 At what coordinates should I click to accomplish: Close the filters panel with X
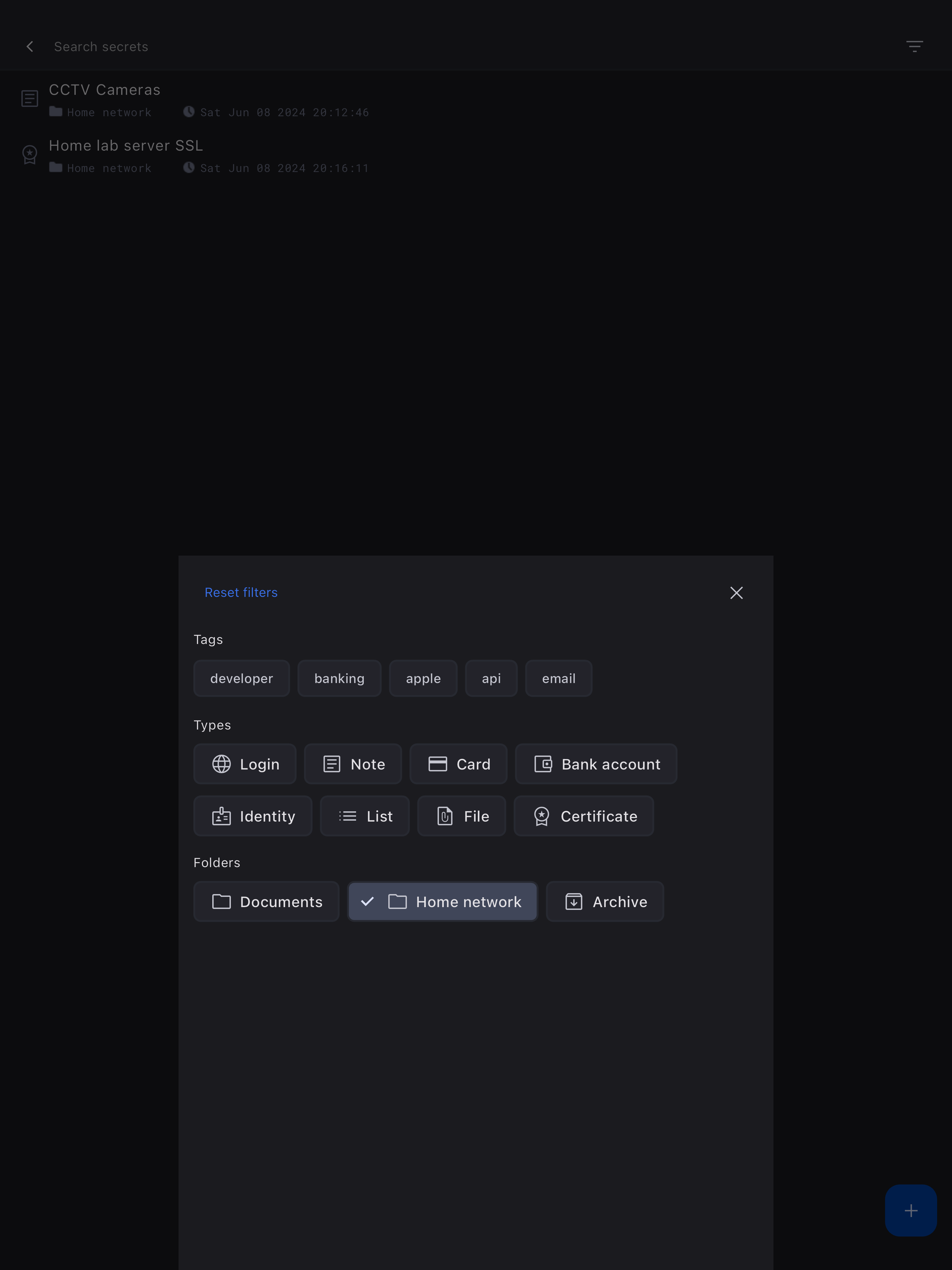point(736,593)
